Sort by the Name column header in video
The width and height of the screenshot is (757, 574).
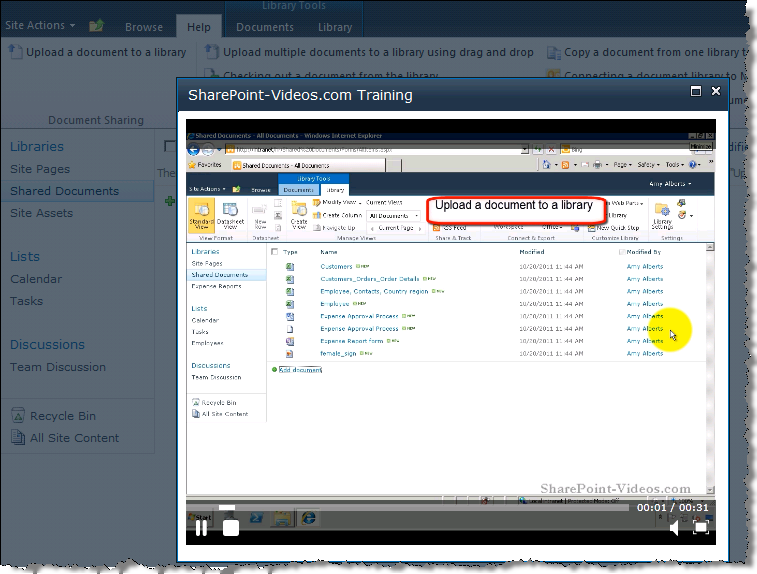click(x=329, y=252)
